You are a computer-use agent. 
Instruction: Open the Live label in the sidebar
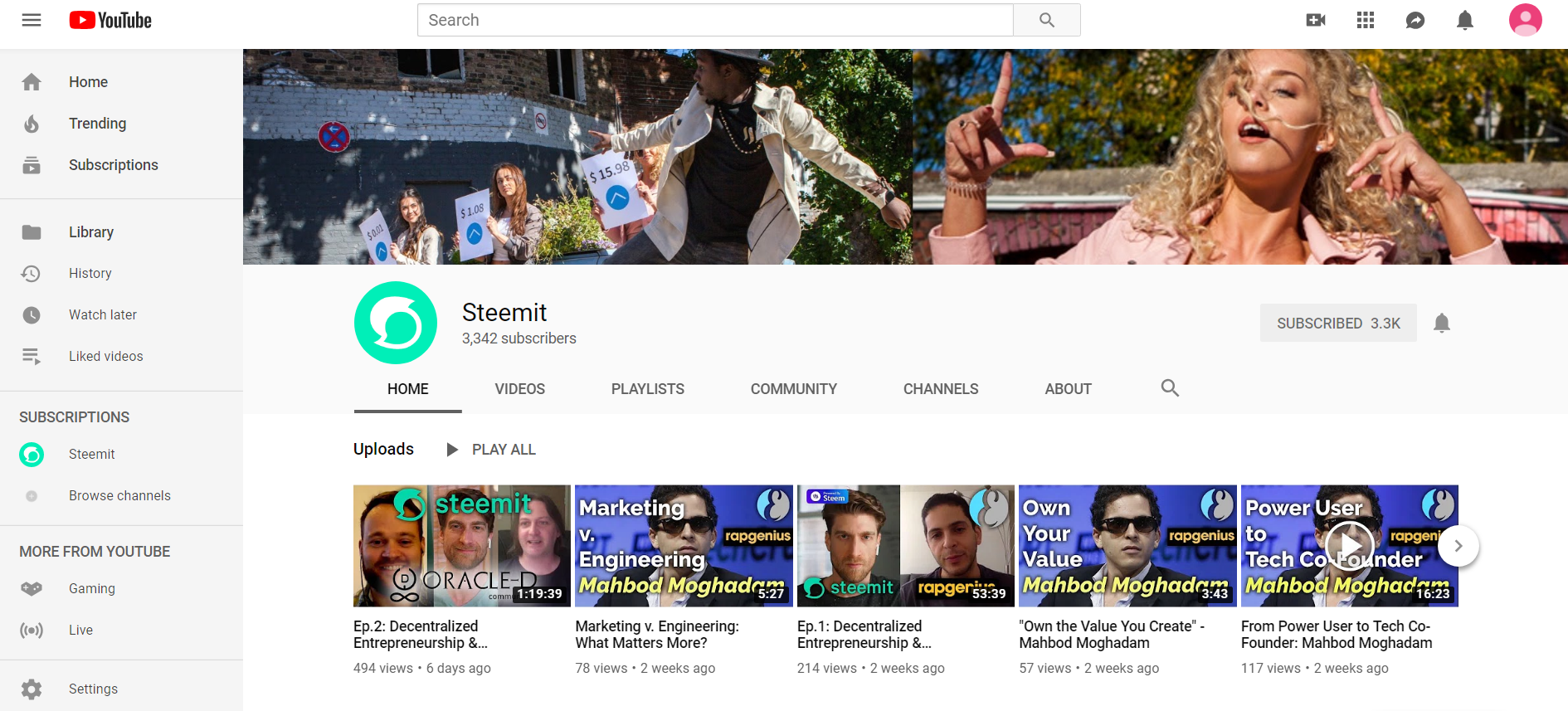[x=80, y=630]
